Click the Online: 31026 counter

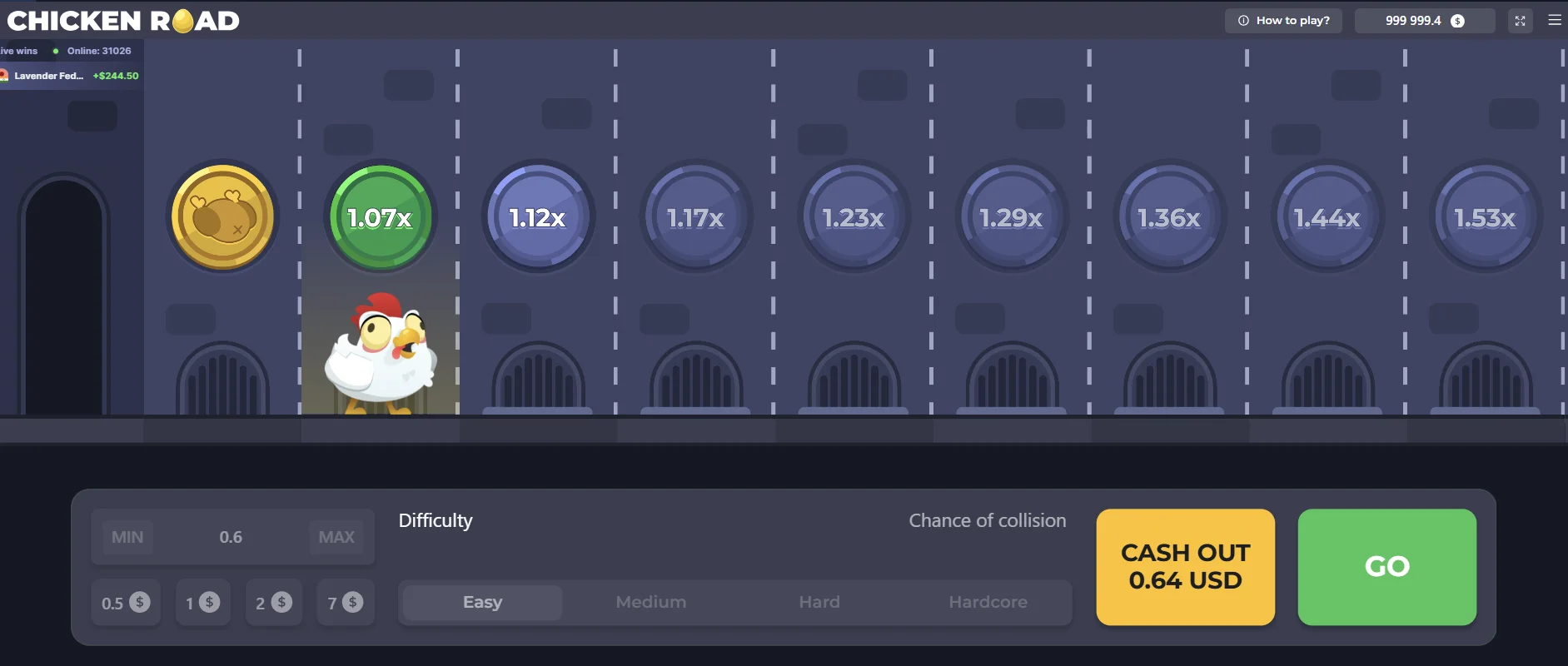pos(99,51)
